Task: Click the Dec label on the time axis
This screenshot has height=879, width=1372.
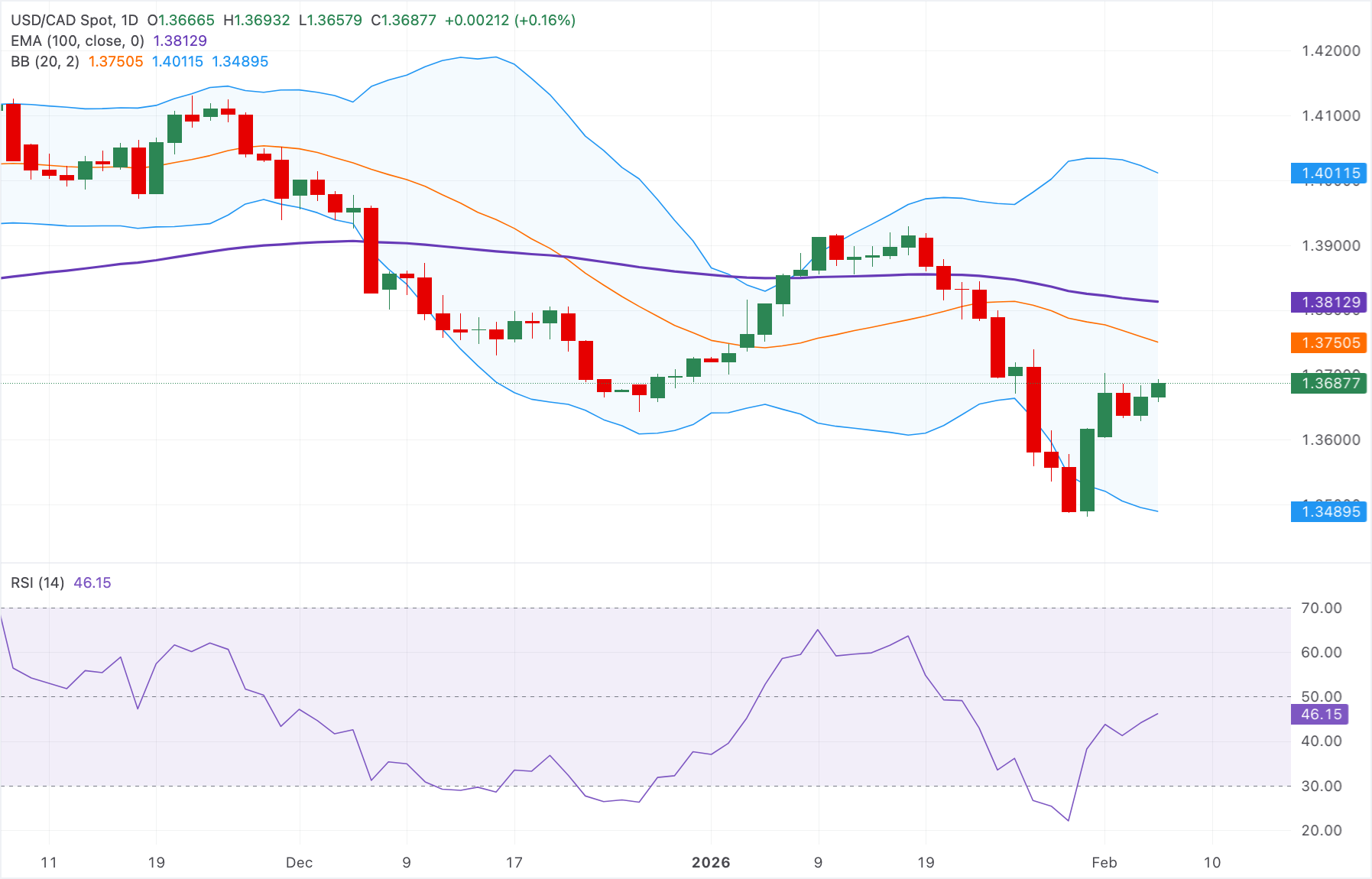Action: click(x=300, y=863)
